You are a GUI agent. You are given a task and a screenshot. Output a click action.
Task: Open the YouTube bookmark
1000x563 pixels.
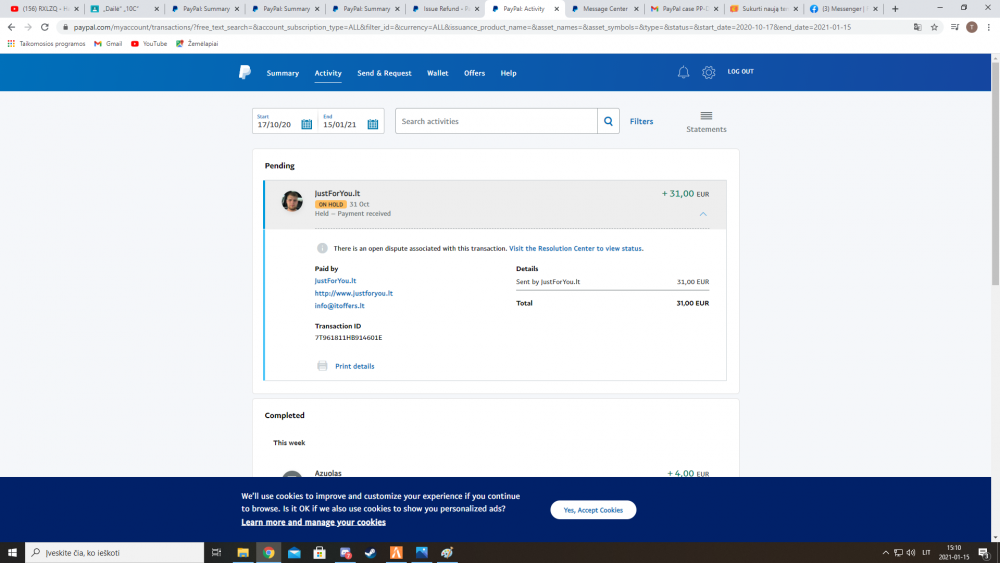149,44
